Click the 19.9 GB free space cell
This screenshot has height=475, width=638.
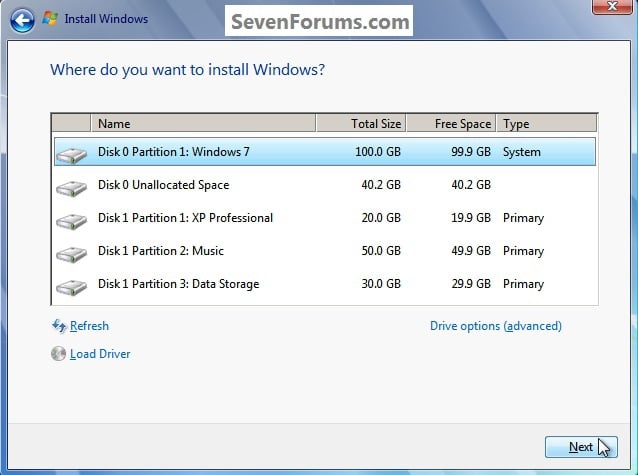(471, 218)
